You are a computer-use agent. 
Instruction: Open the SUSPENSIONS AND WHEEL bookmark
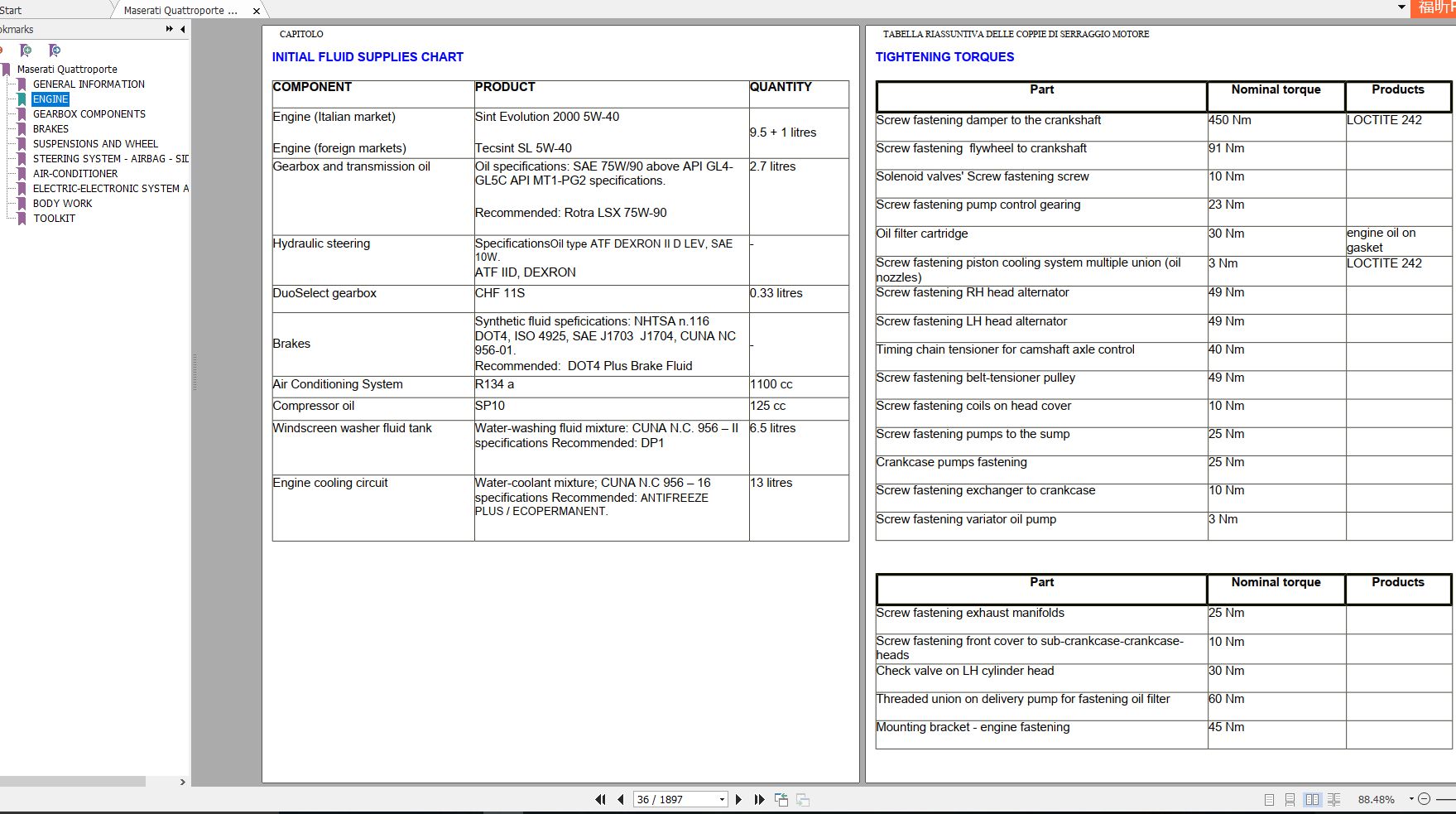(95, 144)
